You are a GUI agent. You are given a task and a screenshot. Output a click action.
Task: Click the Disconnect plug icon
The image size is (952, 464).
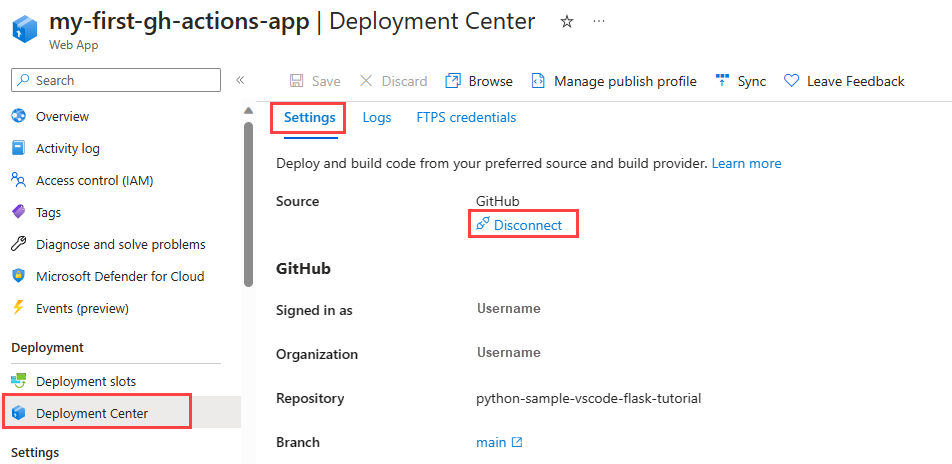(x=483, y=224)
